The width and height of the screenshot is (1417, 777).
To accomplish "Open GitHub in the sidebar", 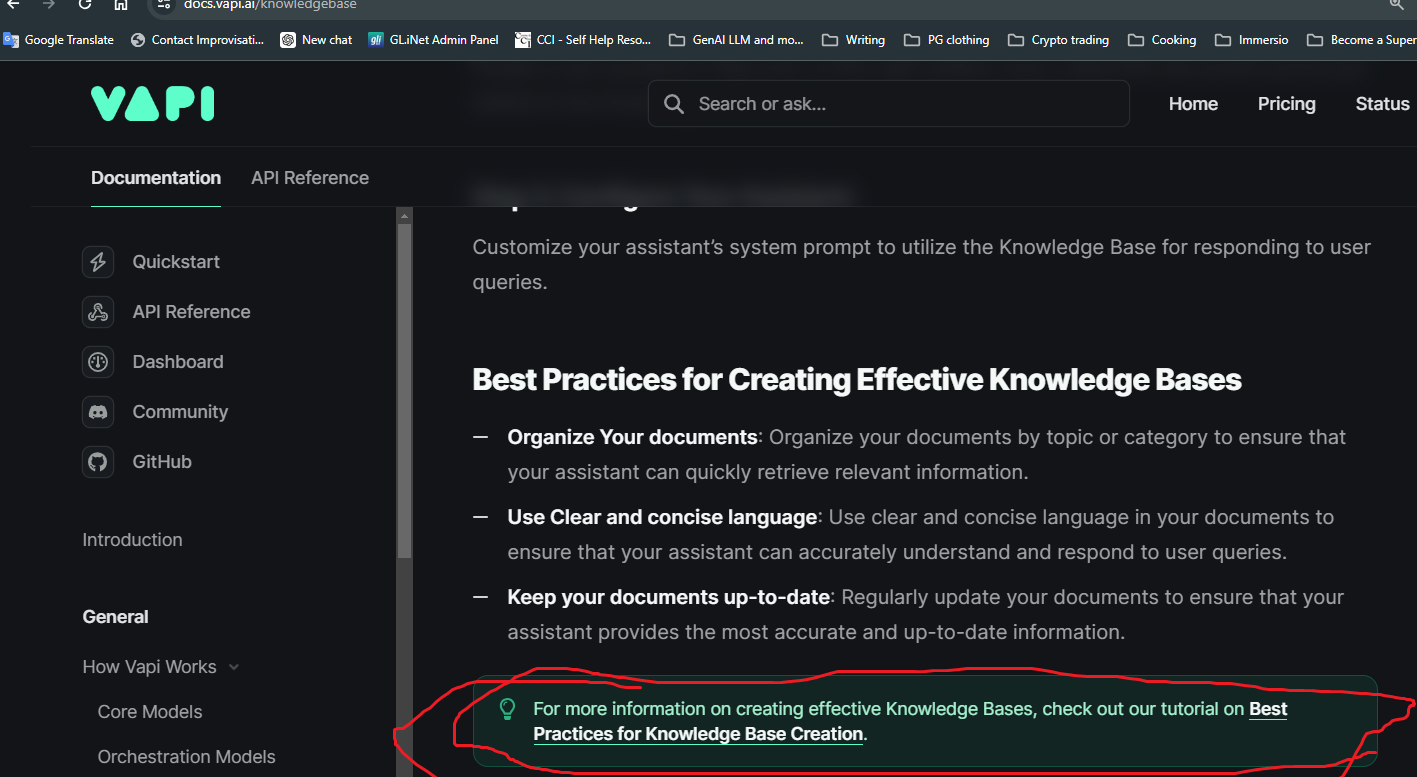I will coord(162,462).
